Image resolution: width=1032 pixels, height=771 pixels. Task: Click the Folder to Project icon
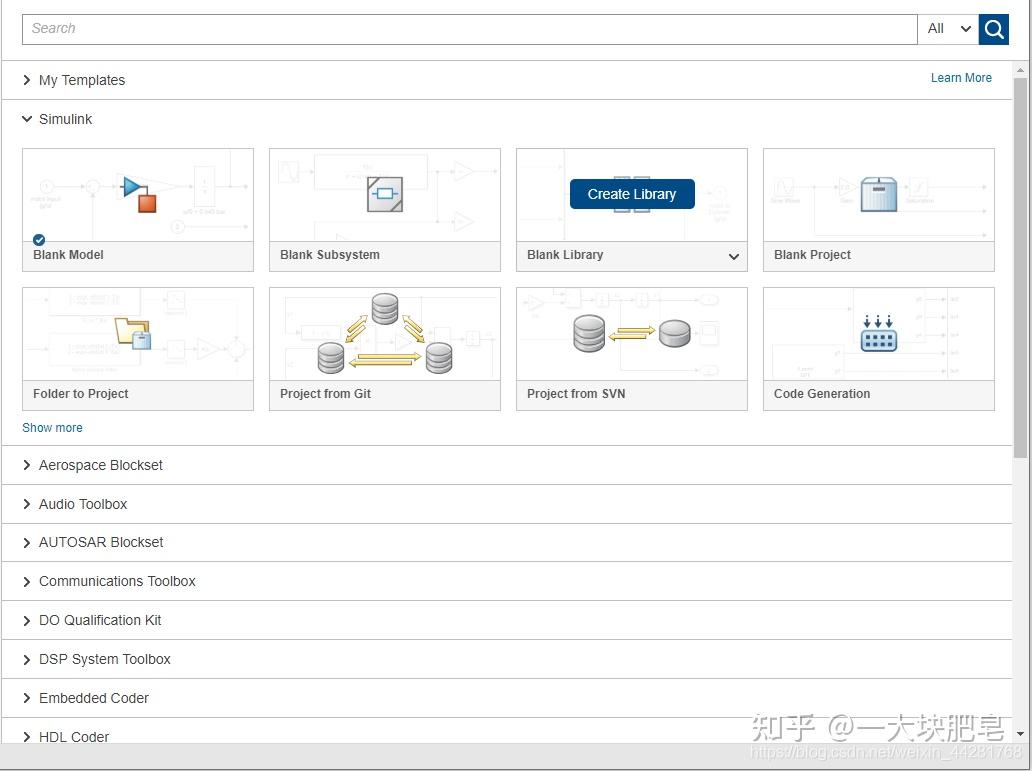pyautogui.click(x=133, y=333)
